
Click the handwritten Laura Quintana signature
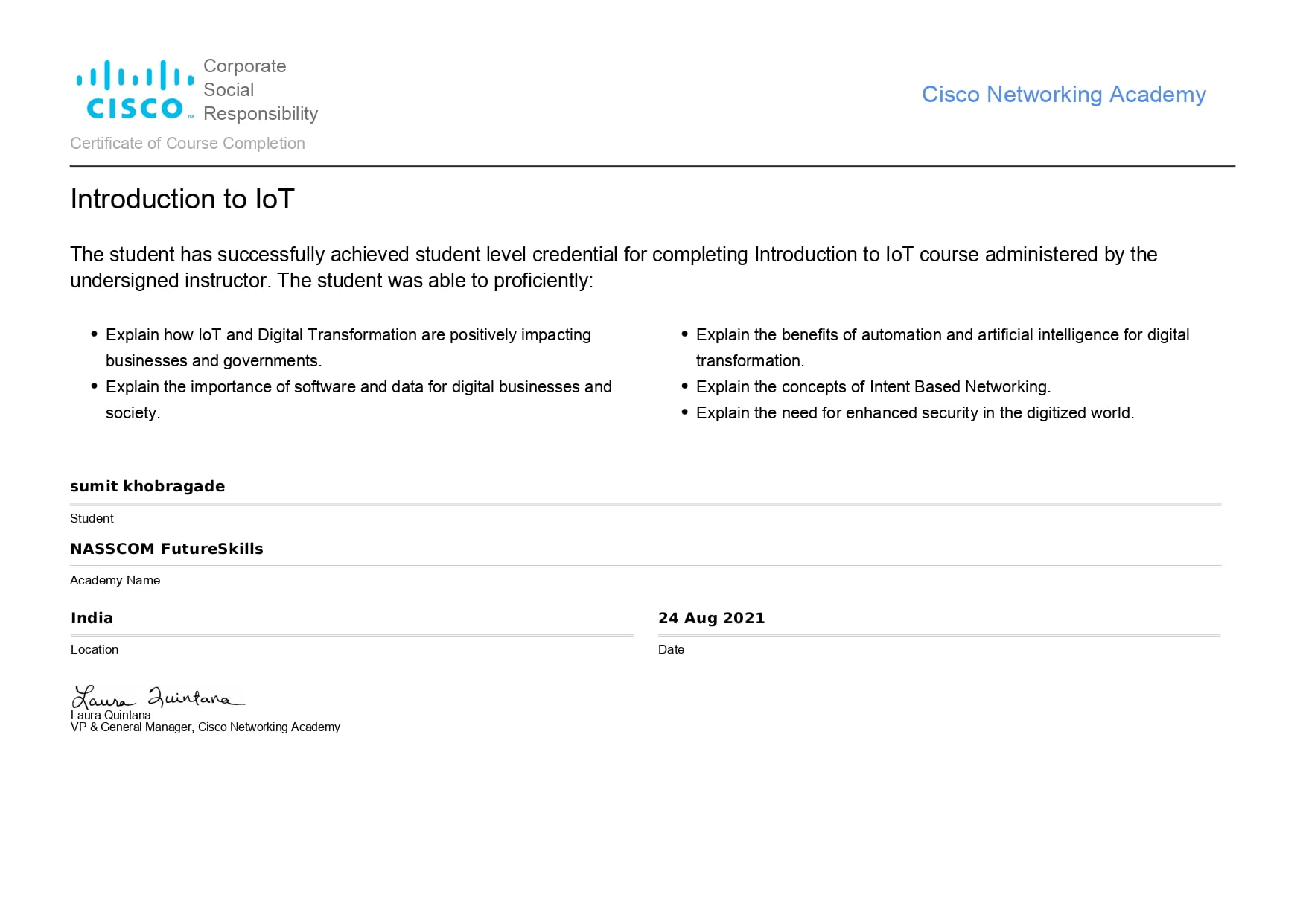coord(158,697)
